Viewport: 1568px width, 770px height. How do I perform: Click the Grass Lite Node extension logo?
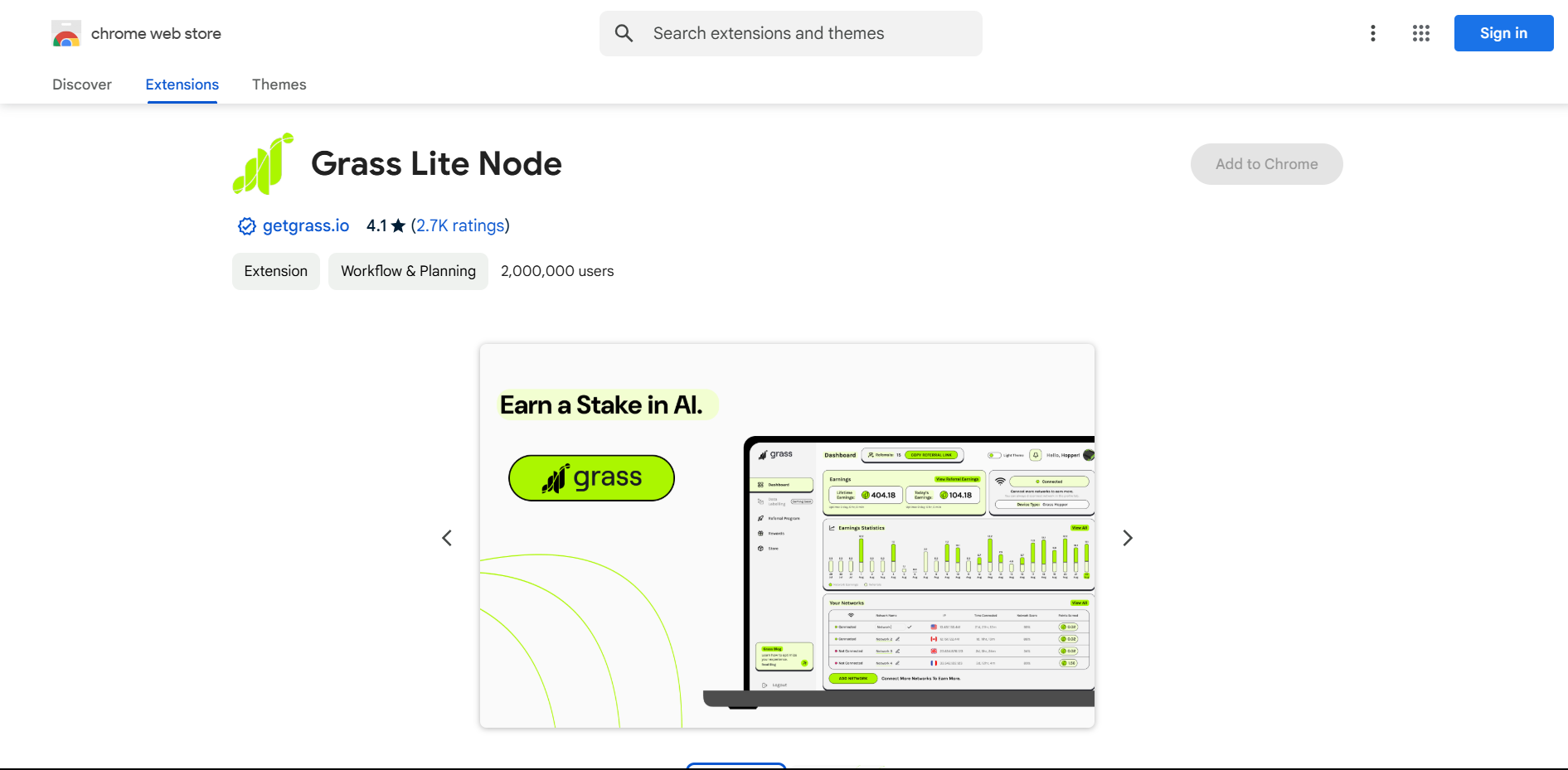[264, 164]
